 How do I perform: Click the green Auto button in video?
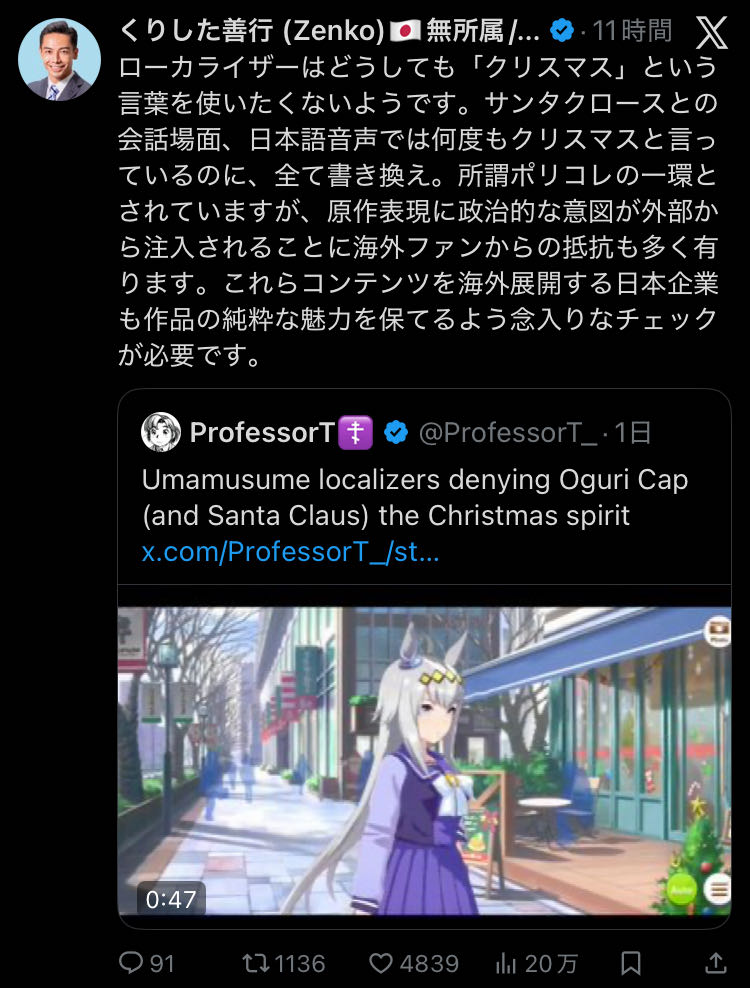(681, 890)
